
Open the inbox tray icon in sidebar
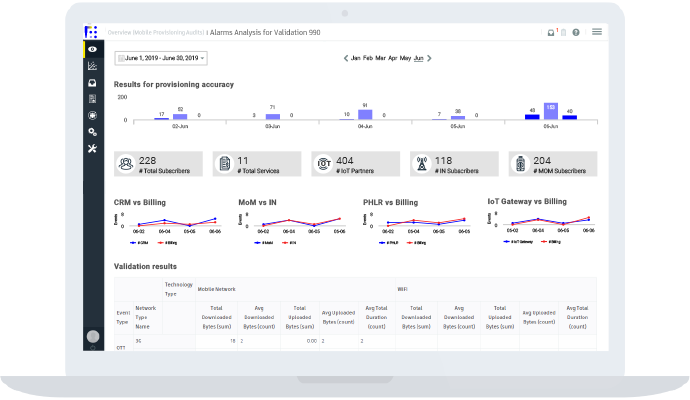(92, 83)
